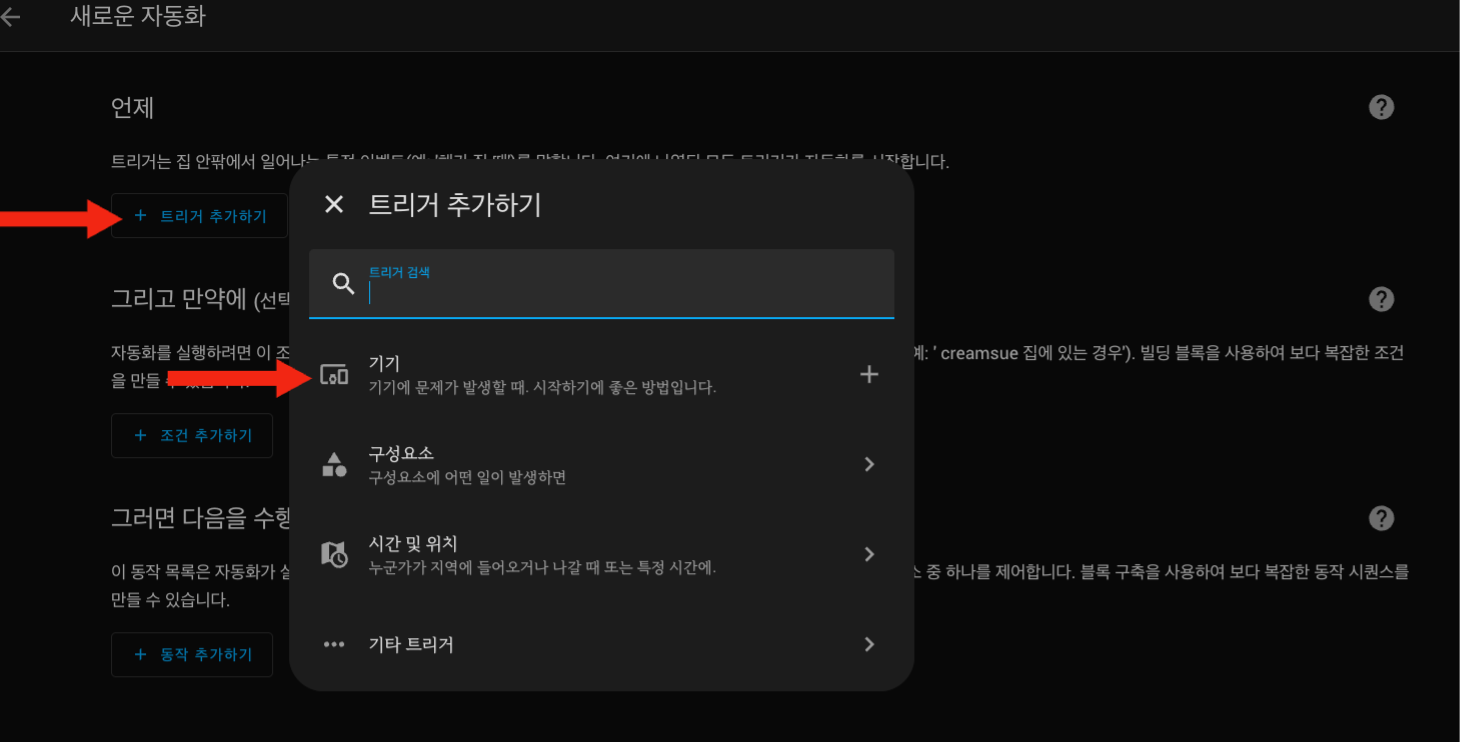Click the 기기 device icon
This screenshot has height=742, width=1460.
(x=334, y=375)
